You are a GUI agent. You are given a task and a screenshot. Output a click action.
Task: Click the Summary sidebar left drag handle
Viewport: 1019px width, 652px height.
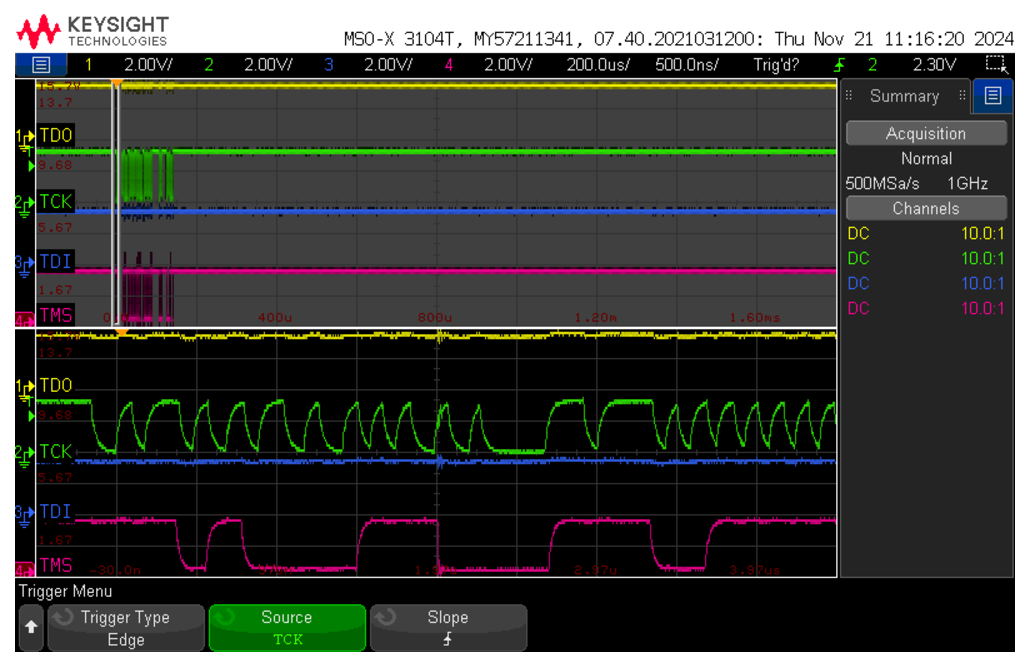tap(849, 96)
